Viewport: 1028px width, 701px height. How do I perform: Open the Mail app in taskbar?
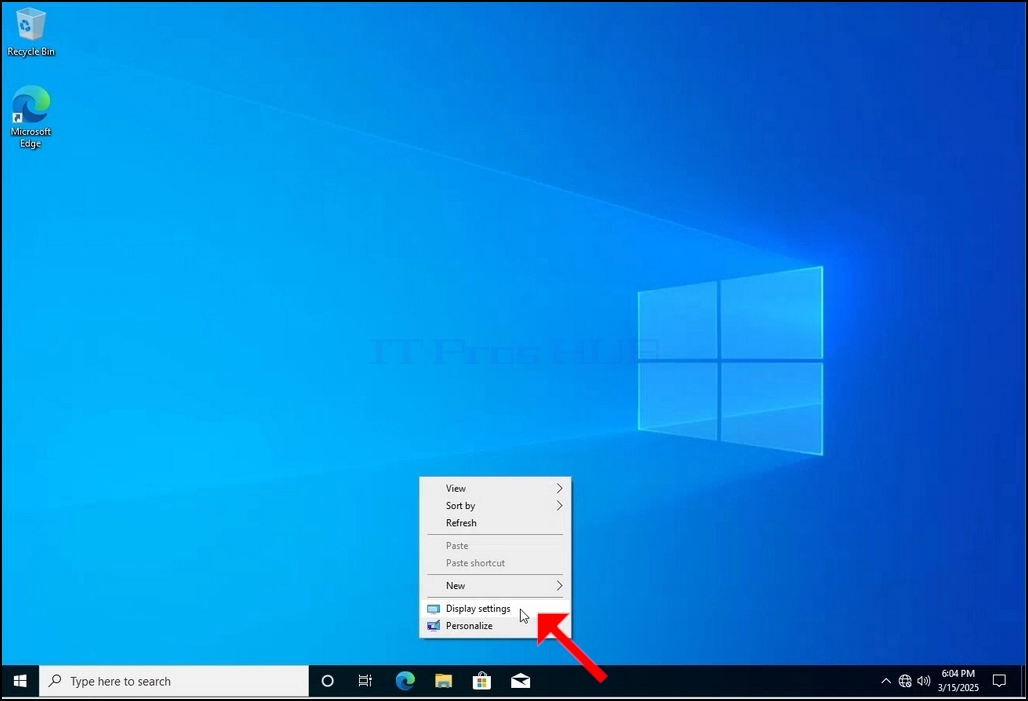pyautogui.click(x=521, y=681)
